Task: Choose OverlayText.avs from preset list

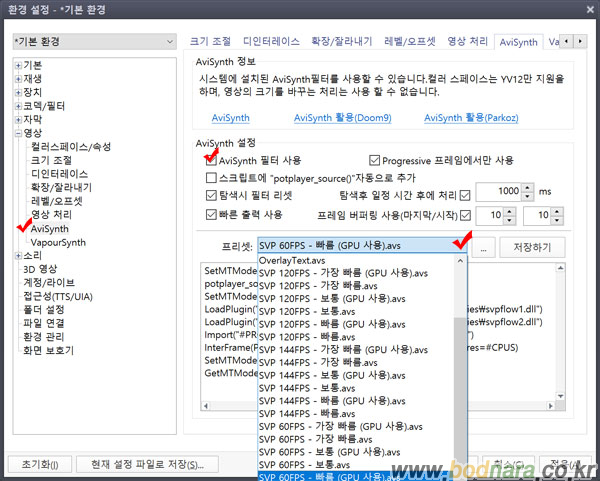Action: (x=357, y=261)
